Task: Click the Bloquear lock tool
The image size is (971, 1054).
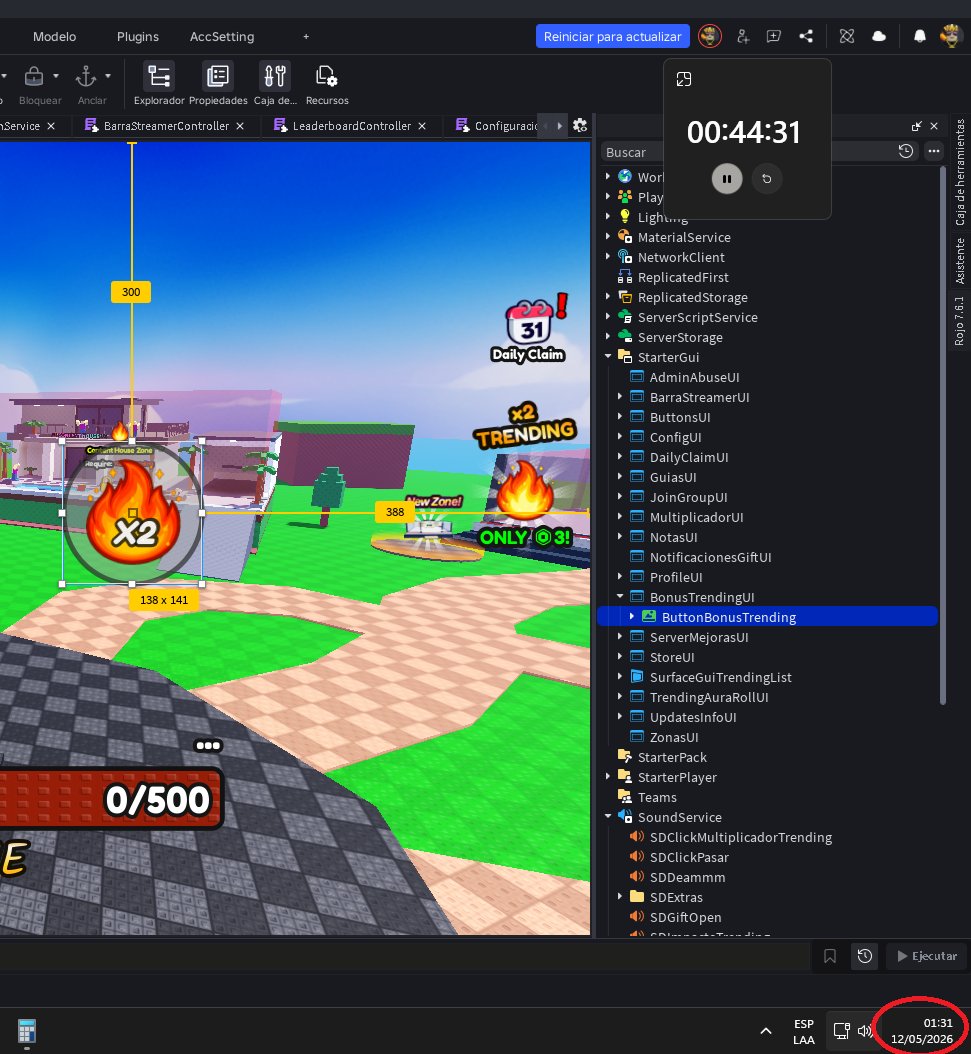Action: 34,84
